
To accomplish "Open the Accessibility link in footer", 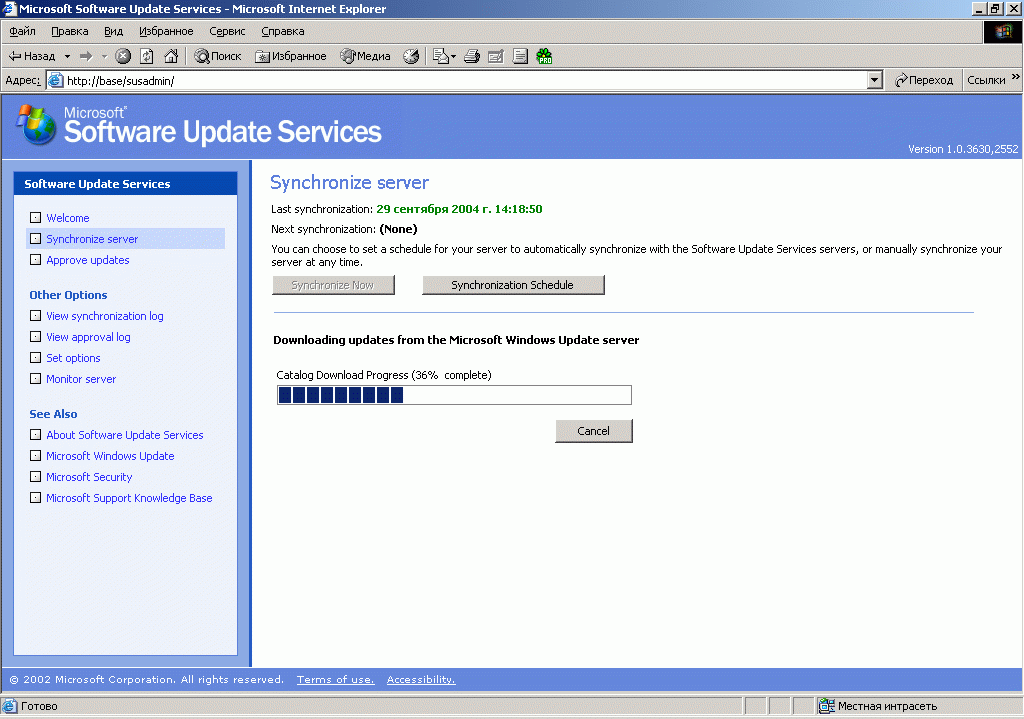I will pos(421,679).
